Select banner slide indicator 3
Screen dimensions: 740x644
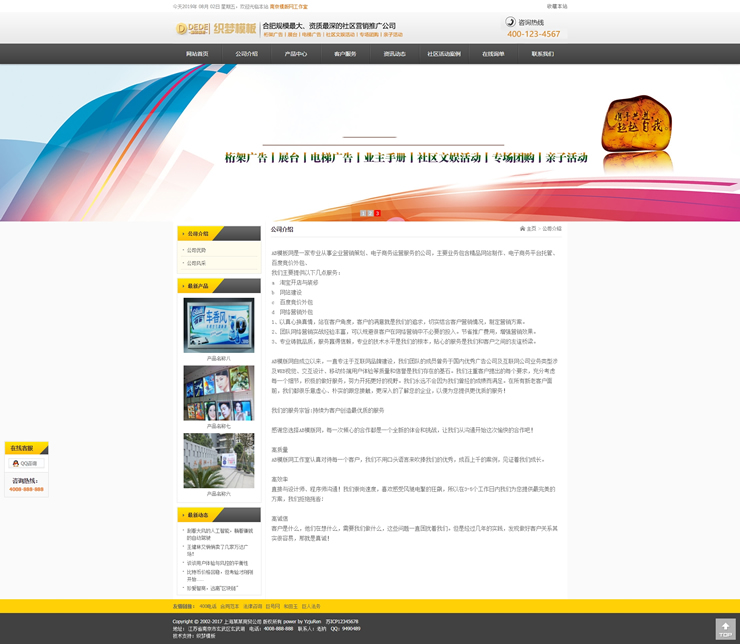378,213
